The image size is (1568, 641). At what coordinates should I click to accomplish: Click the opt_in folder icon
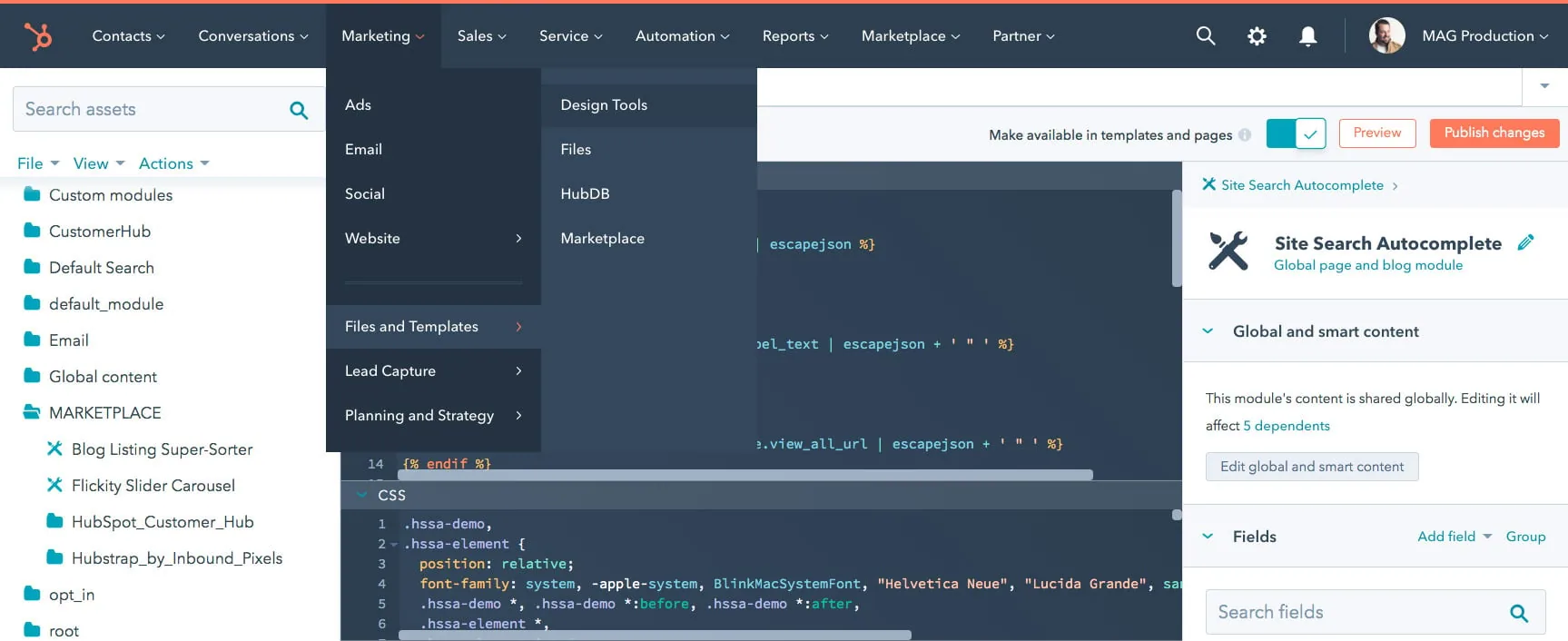pyautogui.click(x=32, y=594)
